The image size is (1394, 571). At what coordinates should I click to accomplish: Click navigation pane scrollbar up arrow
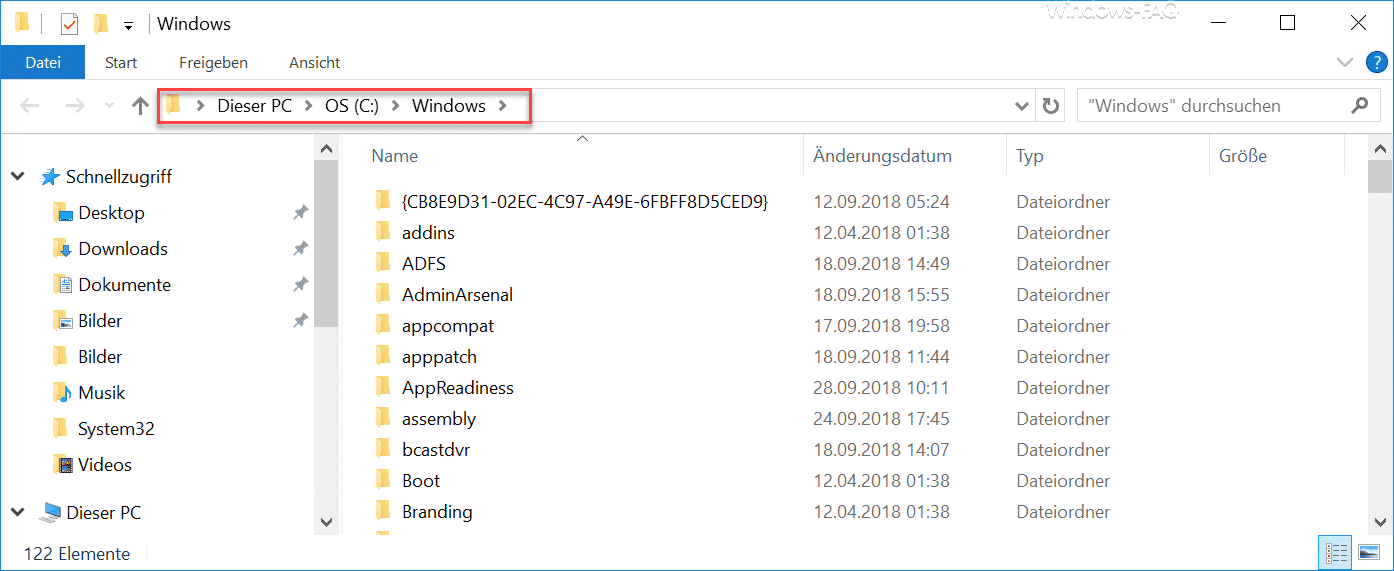[326, 148]
